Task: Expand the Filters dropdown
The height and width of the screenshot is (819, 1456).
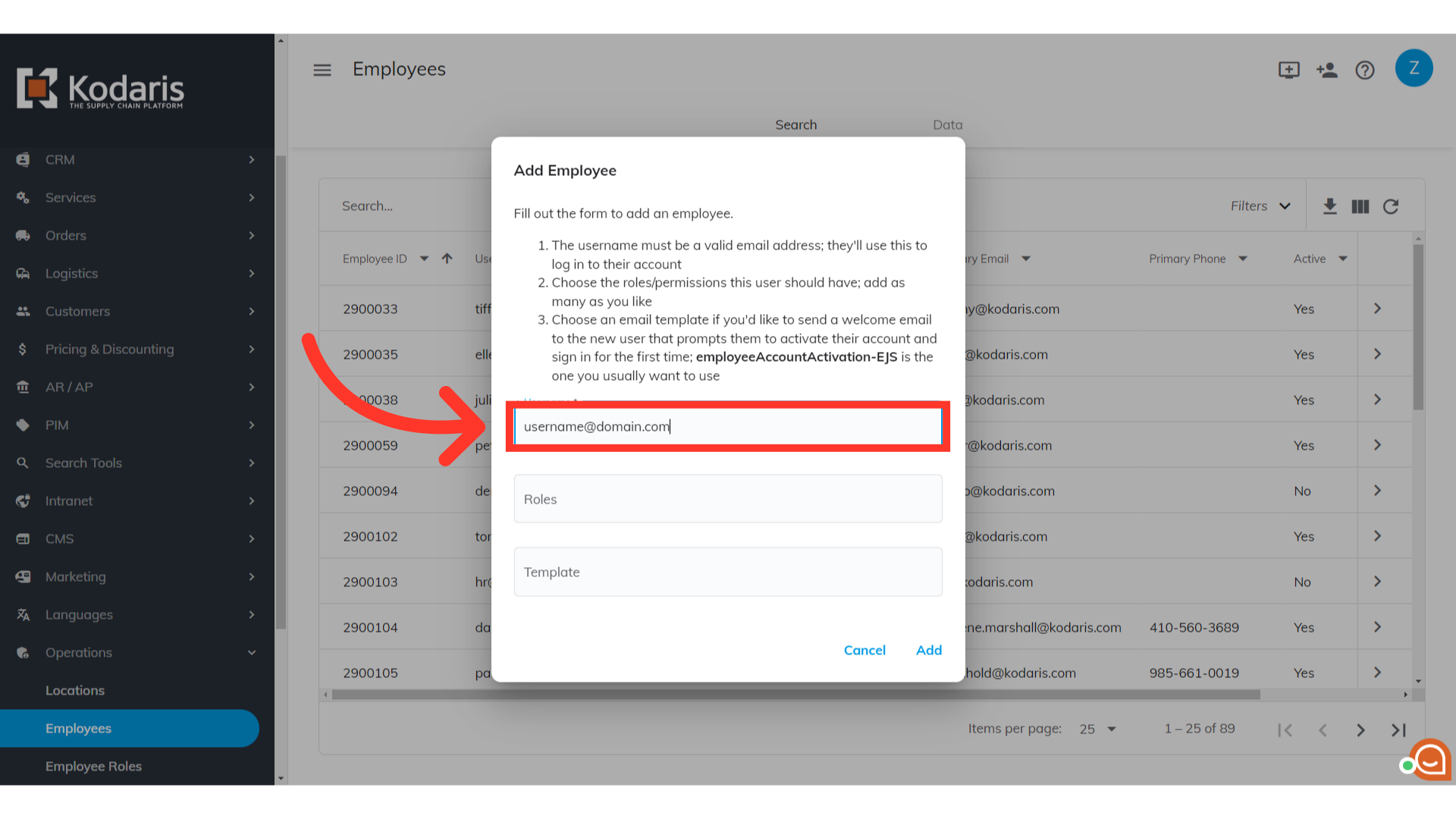Action: point(1260,206)
